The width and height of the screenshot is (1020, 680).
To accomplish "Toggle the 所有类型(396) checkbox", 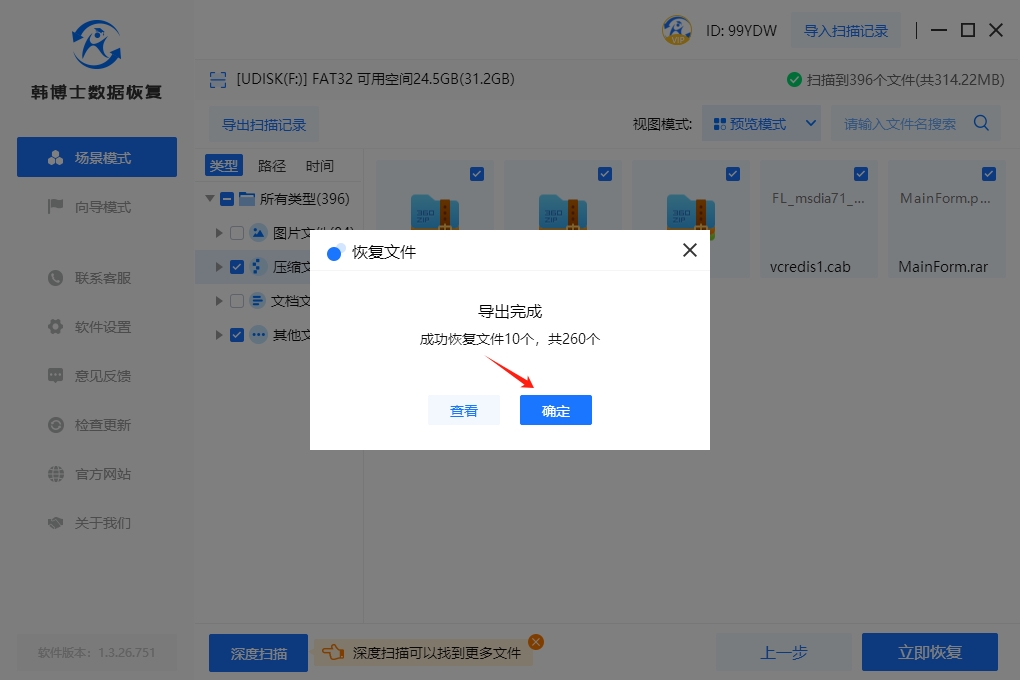I will pyautogui.click(x=227, y=199).
